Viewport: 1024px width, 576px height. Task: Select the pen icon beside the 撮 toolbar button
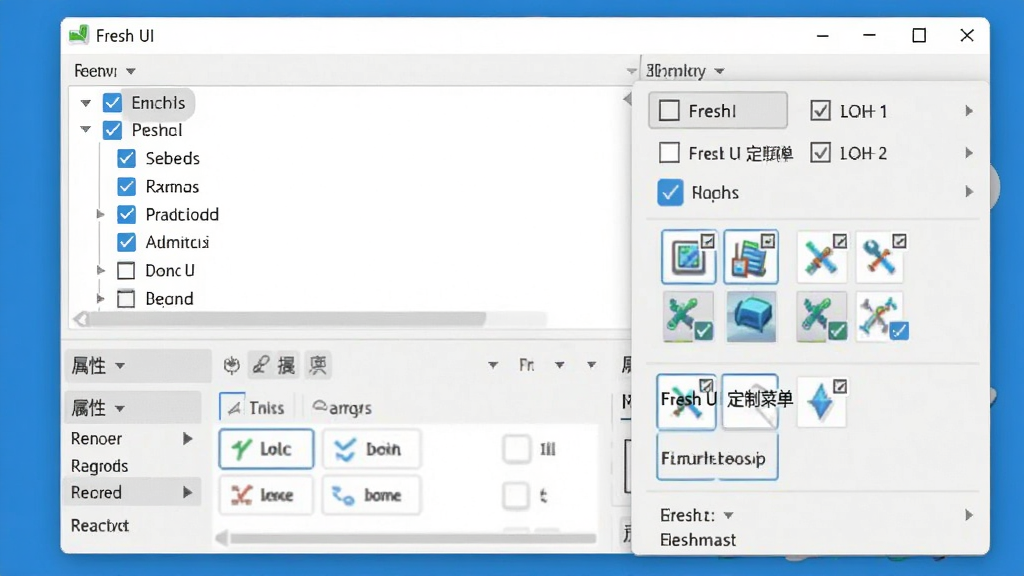coord(261,365)
